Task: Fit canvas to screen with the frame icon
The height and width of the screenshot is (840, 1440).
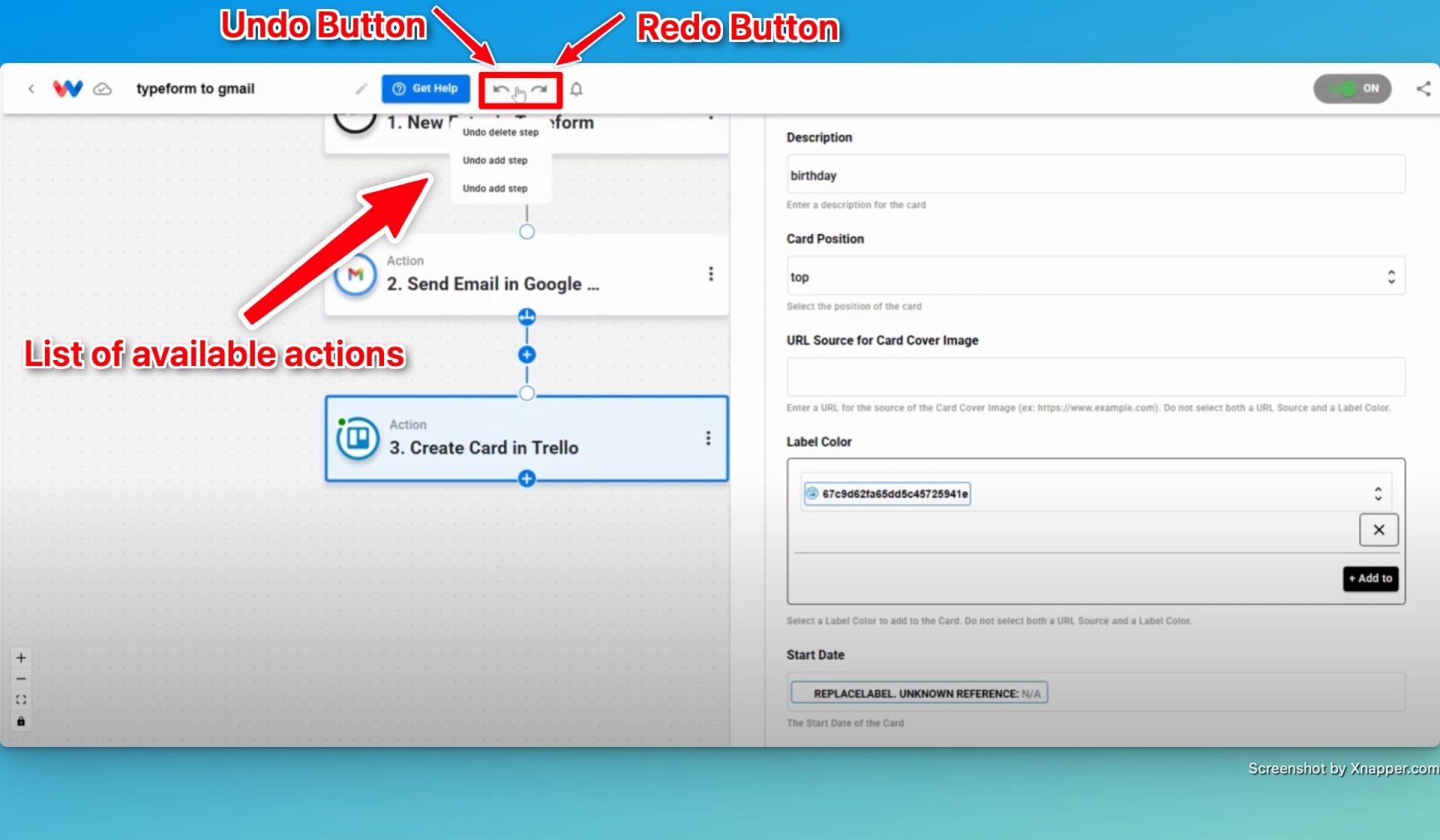Action: [x=20, y=699]
